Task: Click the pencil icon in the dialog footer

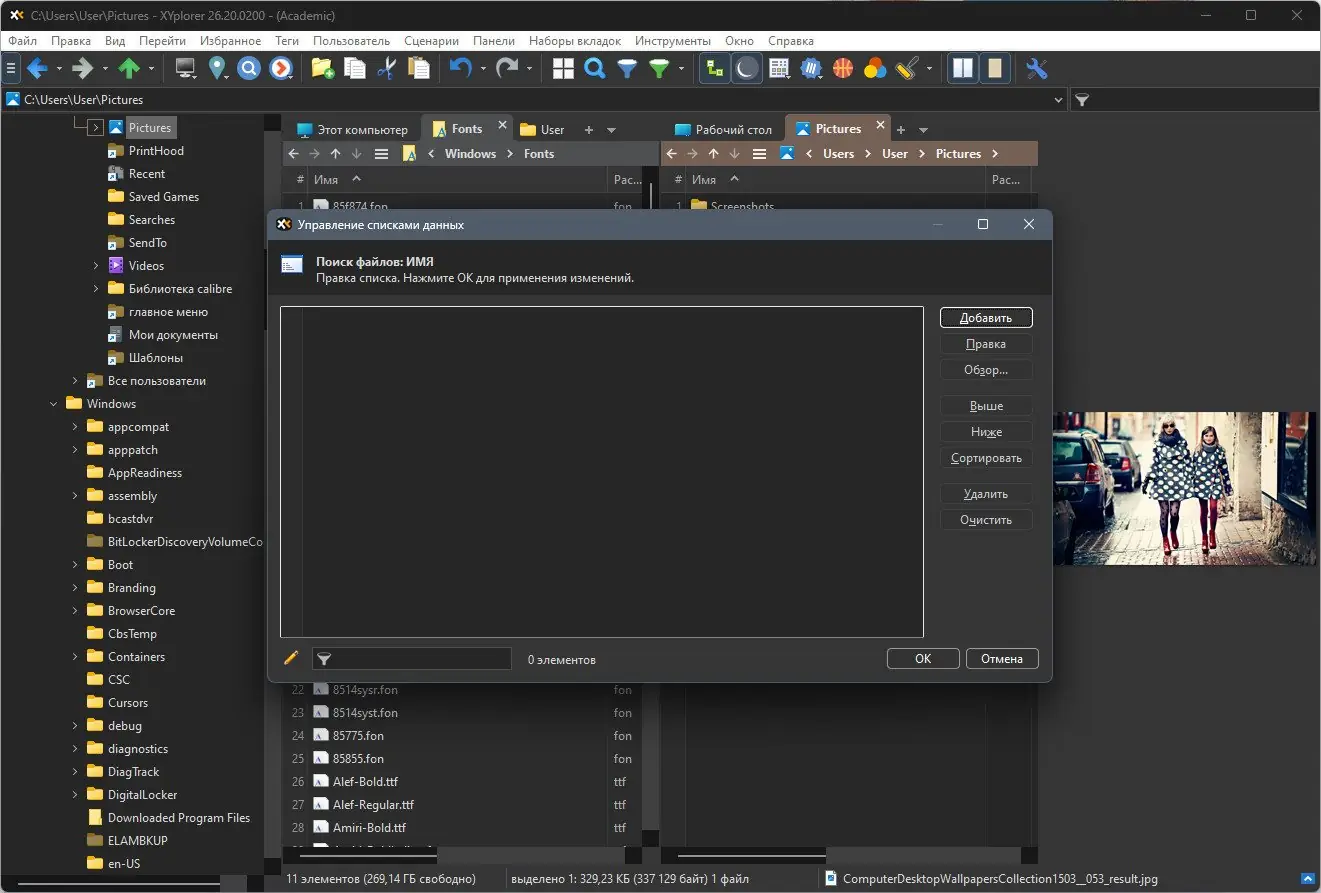Action: pos(291,658)
